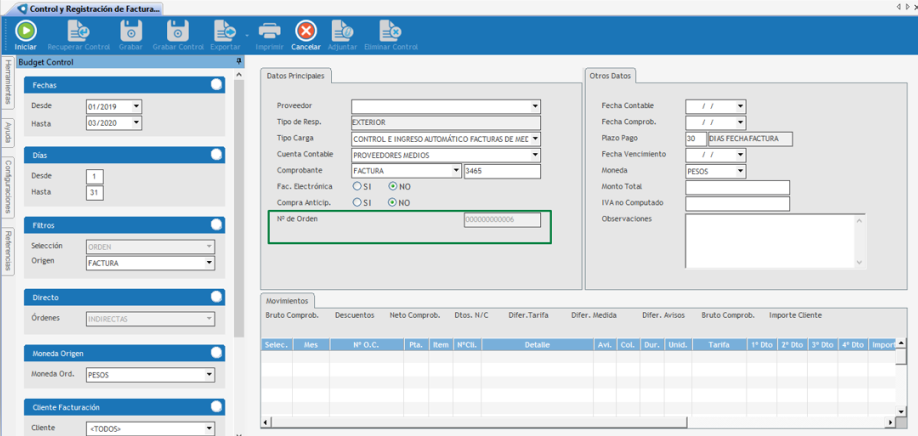Select NO for Compra Anticip.
Screen dimensions: 918x436
pyautogui.click(x=393, y=202)
